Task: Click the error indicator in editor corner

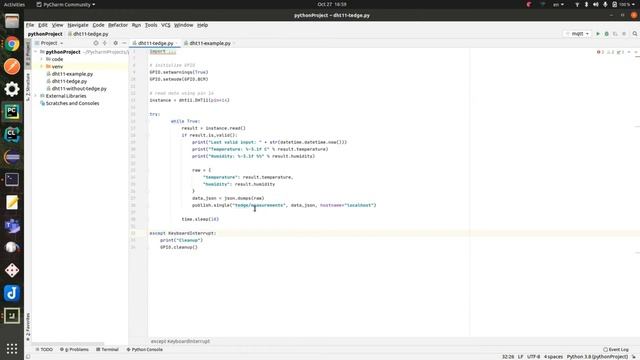Action: pyautogui.click(x=600, y=52)
